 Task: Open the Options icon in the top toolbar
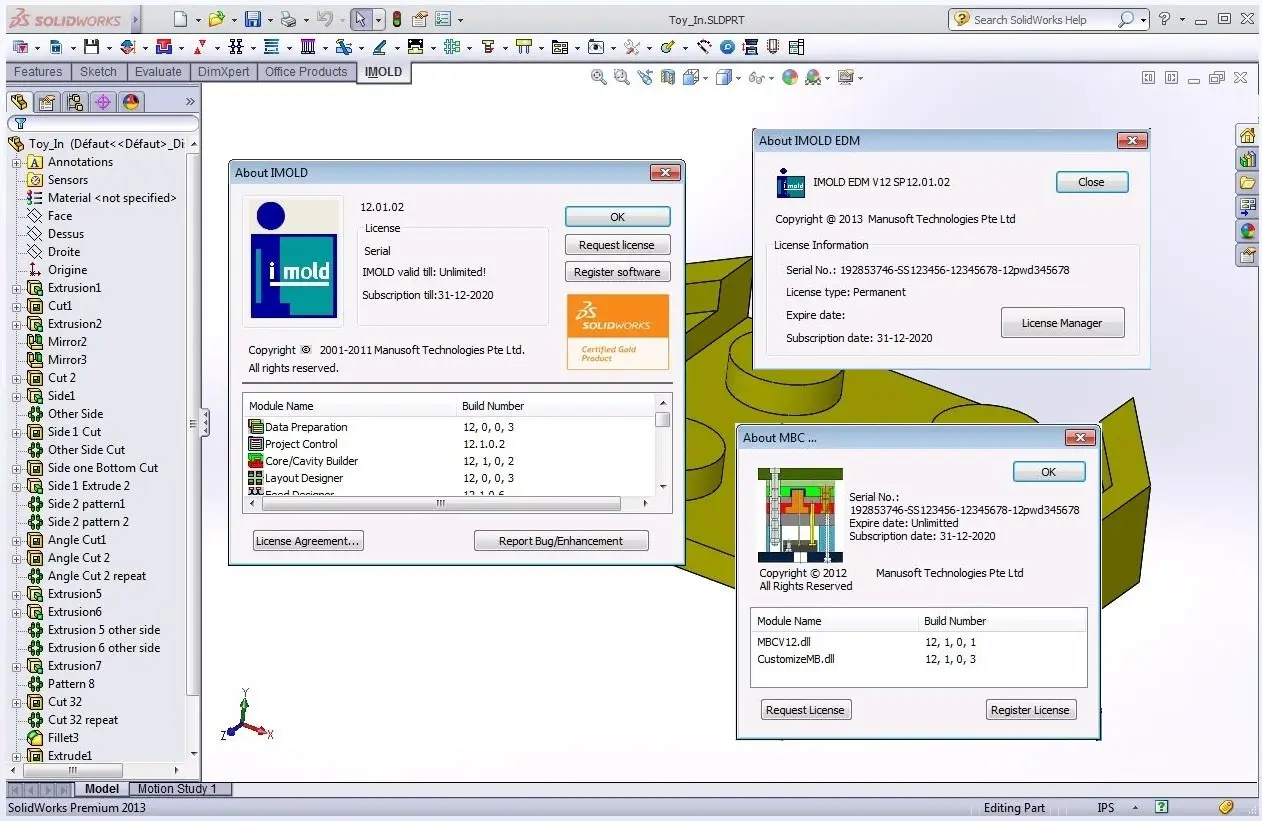[442, 19]
